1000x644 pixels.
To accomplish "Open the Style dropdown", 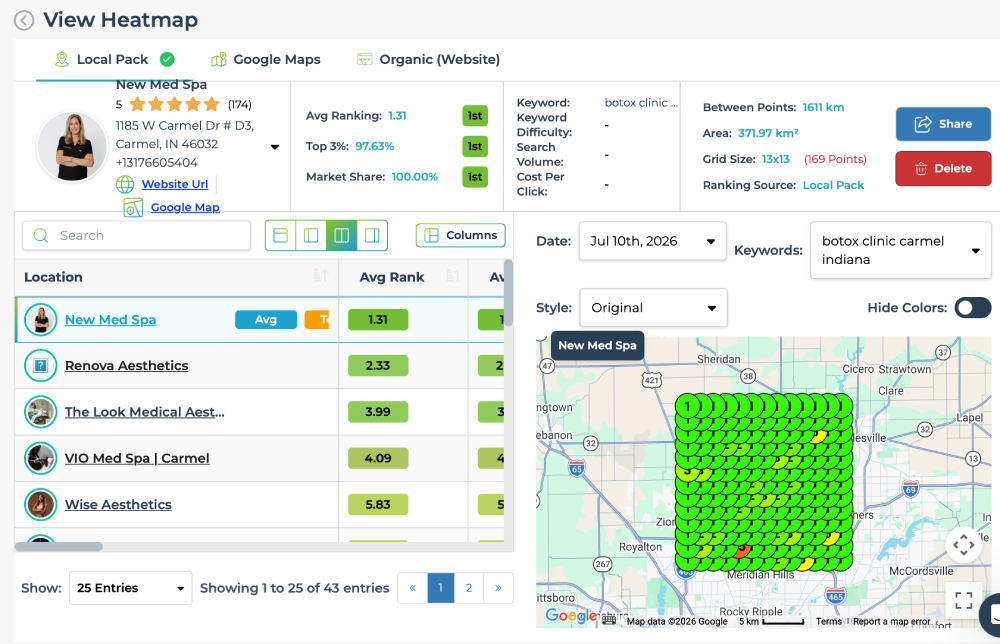I will point(653,307).
